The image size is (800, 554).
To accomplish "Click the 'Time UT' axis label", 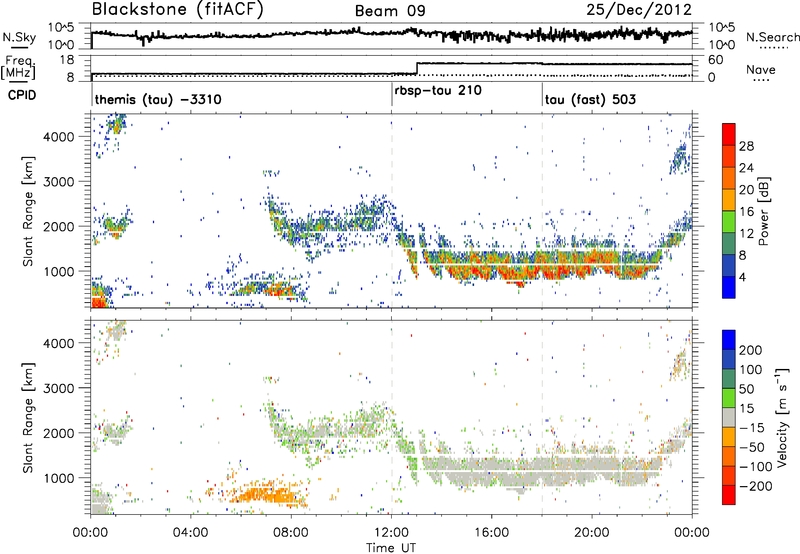I will click(391, 547).
